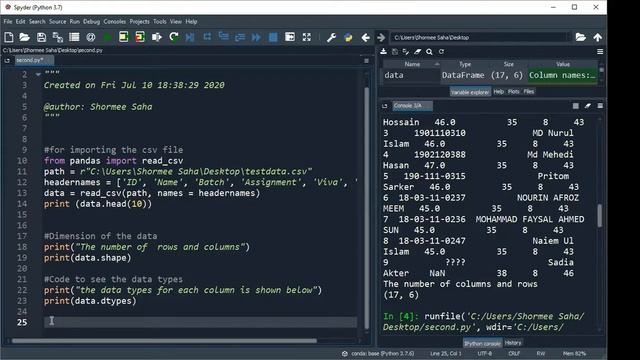Open the Consoles menu

(x=115, y=22)
